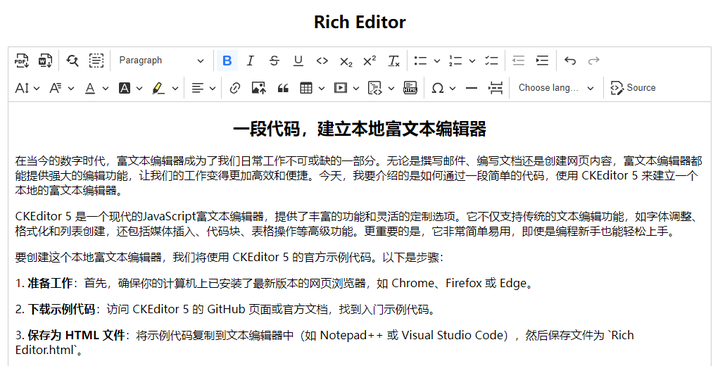Click inside the first paragraph starting 在当今的数字时代
720x366 pixels.
[359, 175]
